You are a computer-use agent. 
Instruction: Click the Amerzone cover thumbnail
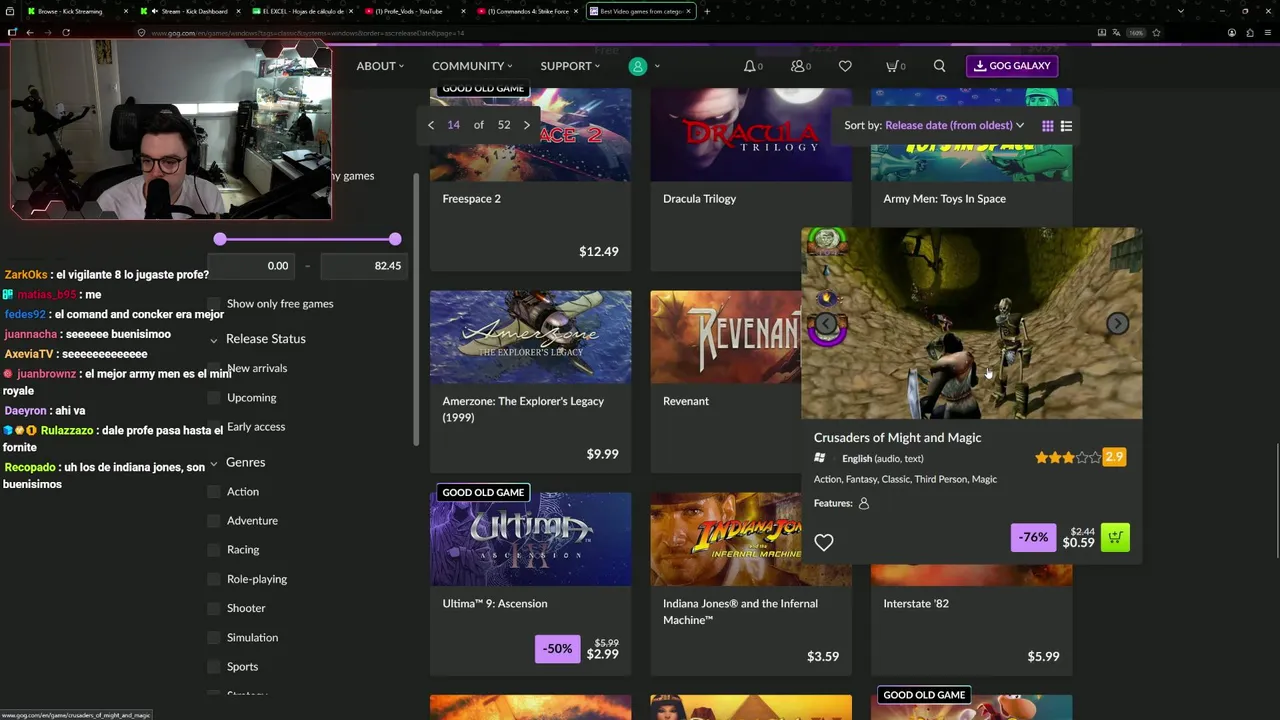point(530,337)
